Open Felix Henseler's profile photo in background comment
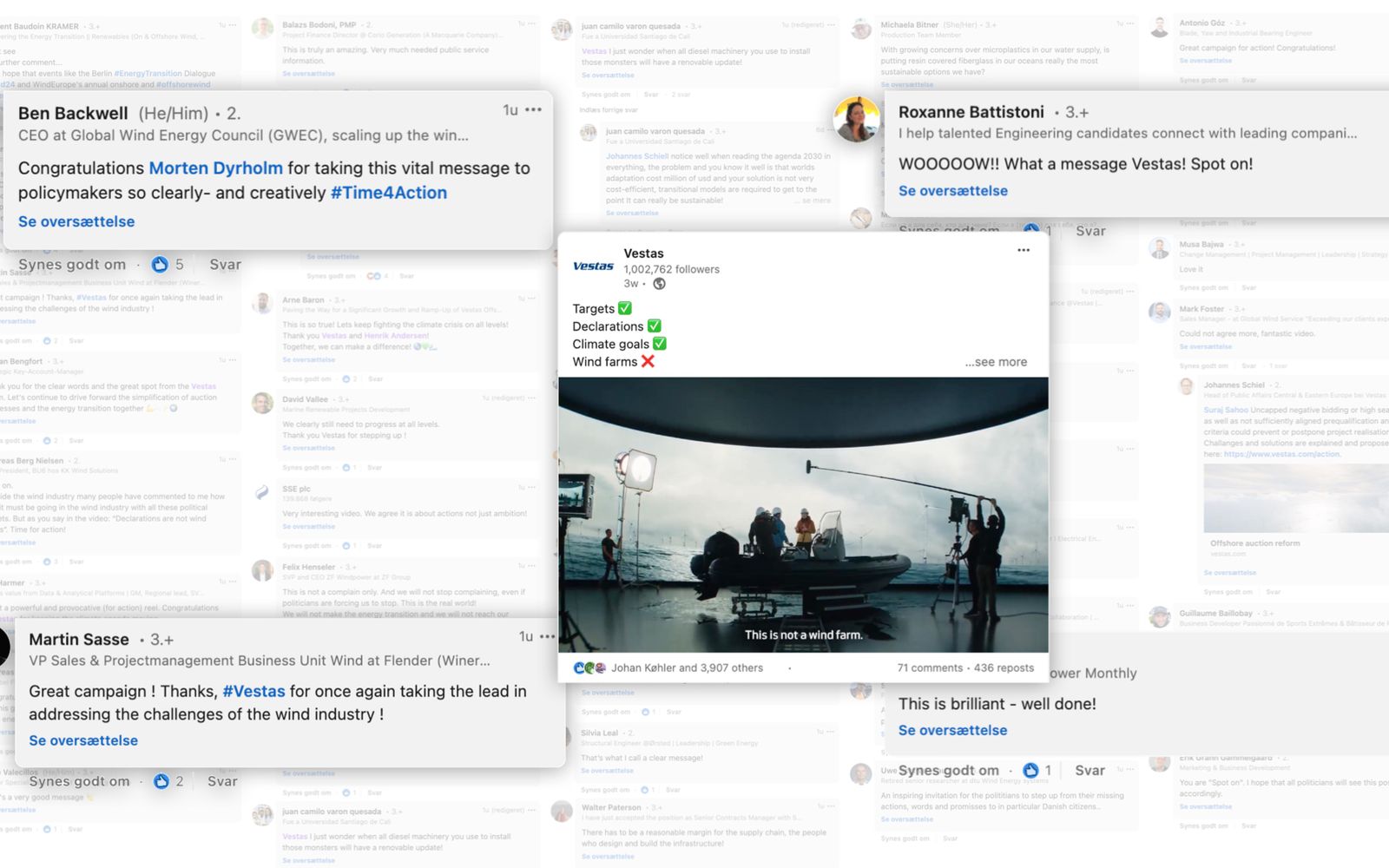The image size is (1389, 868). point(262,570)
